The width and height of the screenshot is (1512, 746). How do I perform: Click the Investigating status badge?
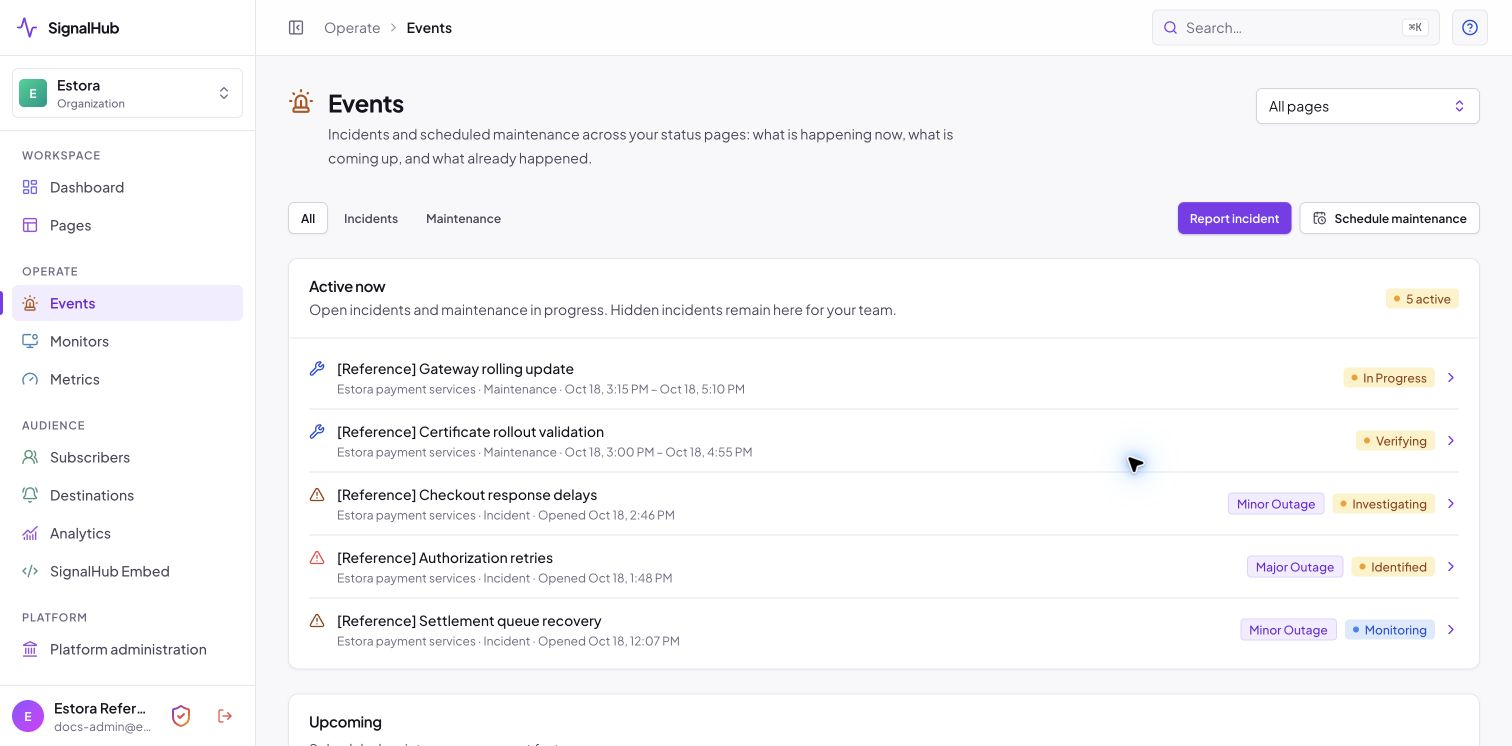pos(1384,504)
